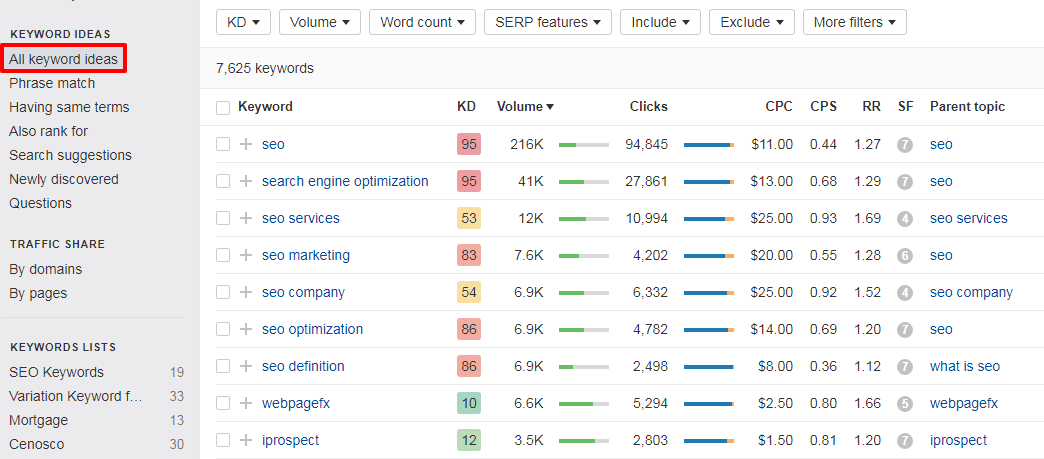The image size is (1044, 459).
Task: Click plus icon beside 'webpagefx'
Action: click(246, 403)
